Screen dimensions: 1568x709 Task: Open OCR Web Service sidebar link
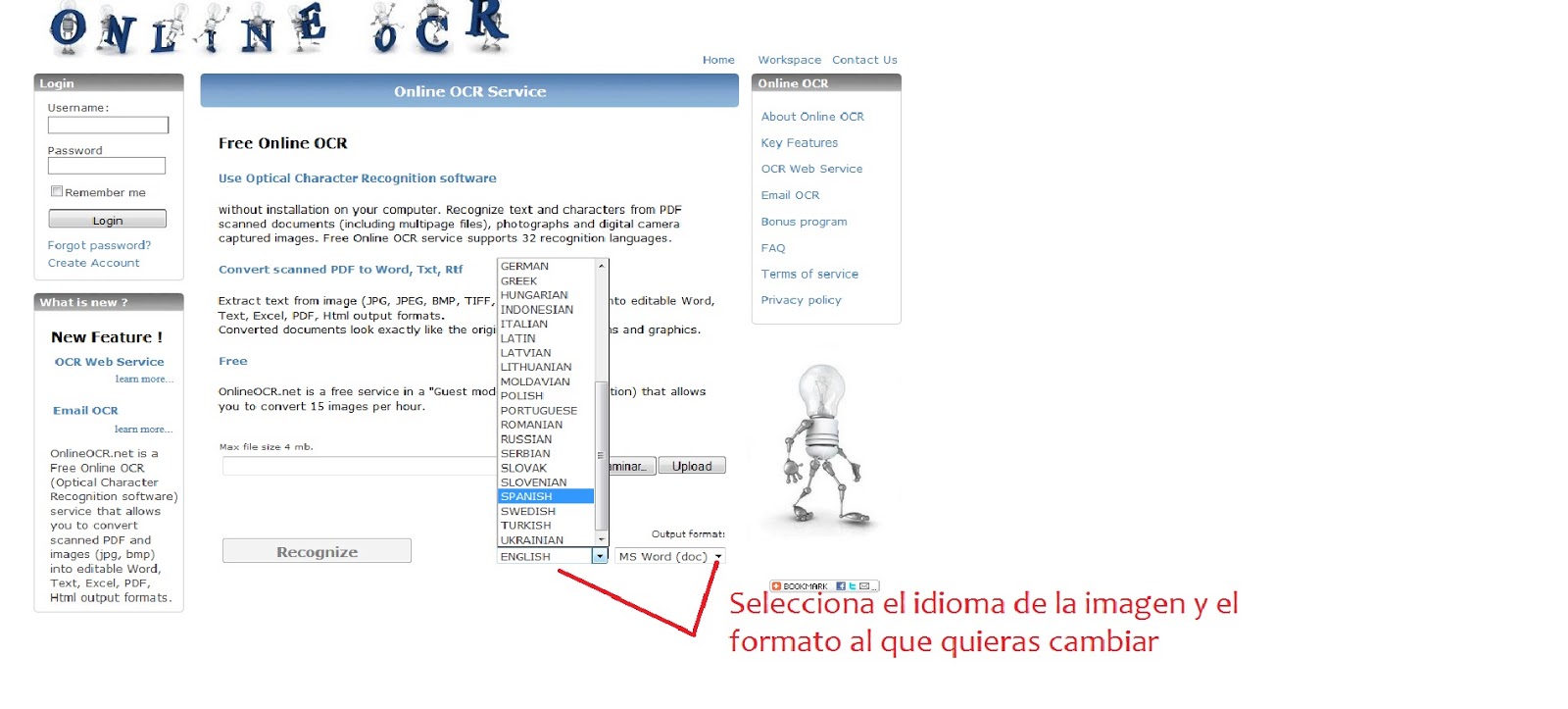pyautogui.click(x=811, y=169)
